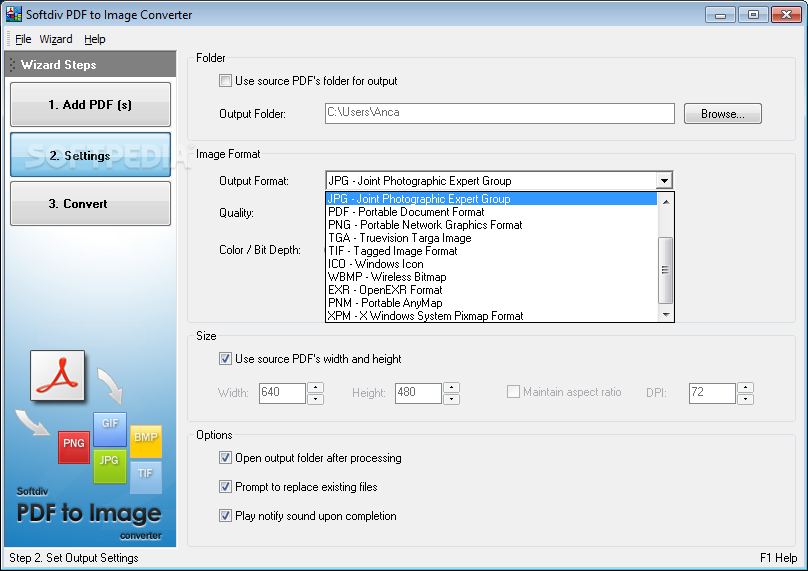Click the F1 Help status bar text
The image size is (808, 571).
pos(778,558)
